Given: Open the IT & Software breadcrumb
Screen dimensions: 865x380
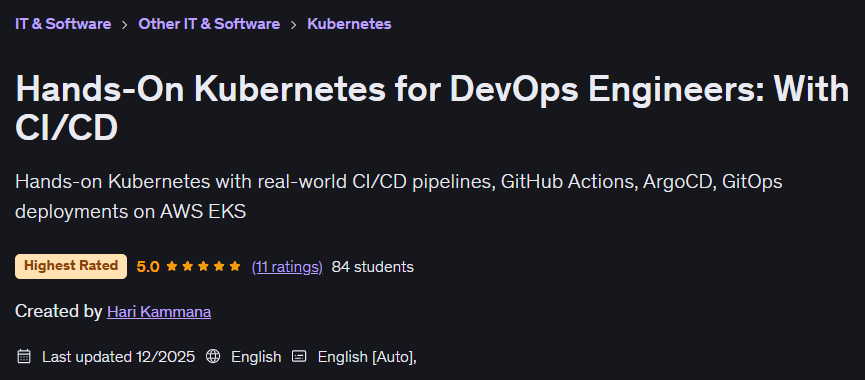Looking at the screenshot, I should pyautogui.click(x=63, y=24).
